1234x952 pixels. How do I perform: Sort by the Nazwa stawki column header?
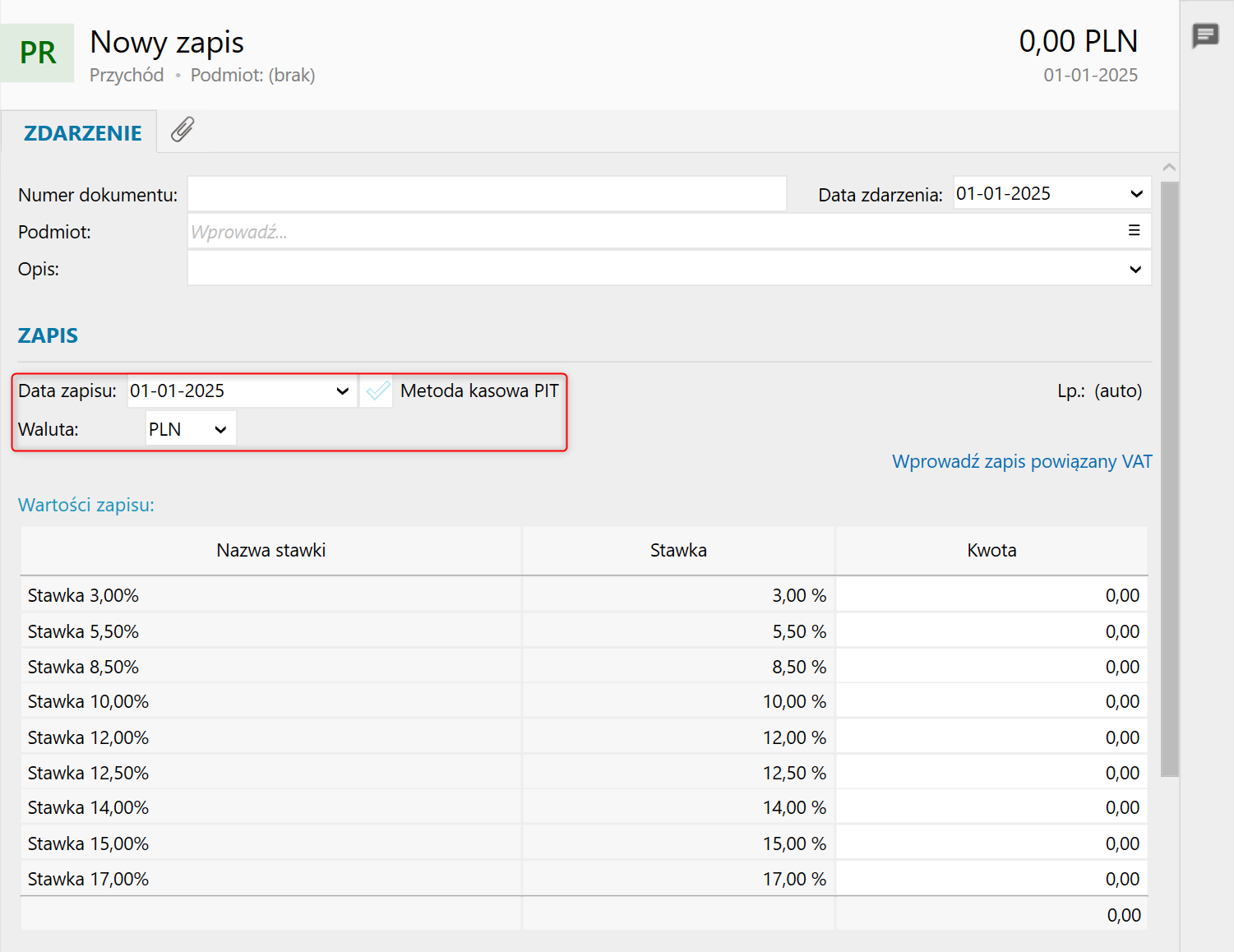click(x=270, y=550)
